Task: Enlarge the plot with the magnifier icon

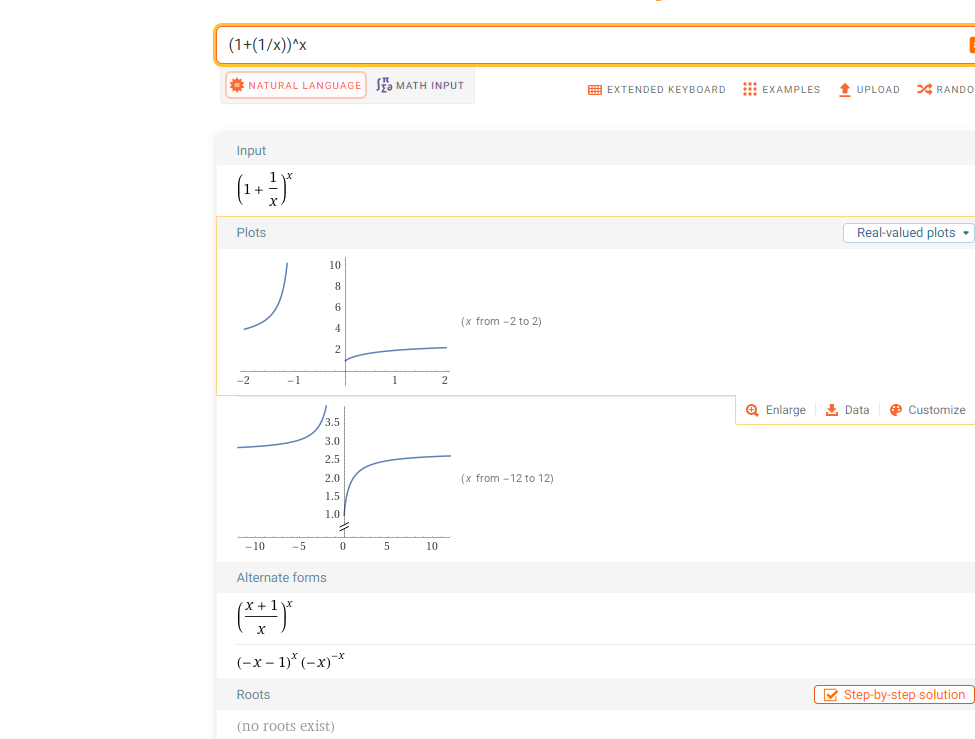Action: [x=752, y=410]
